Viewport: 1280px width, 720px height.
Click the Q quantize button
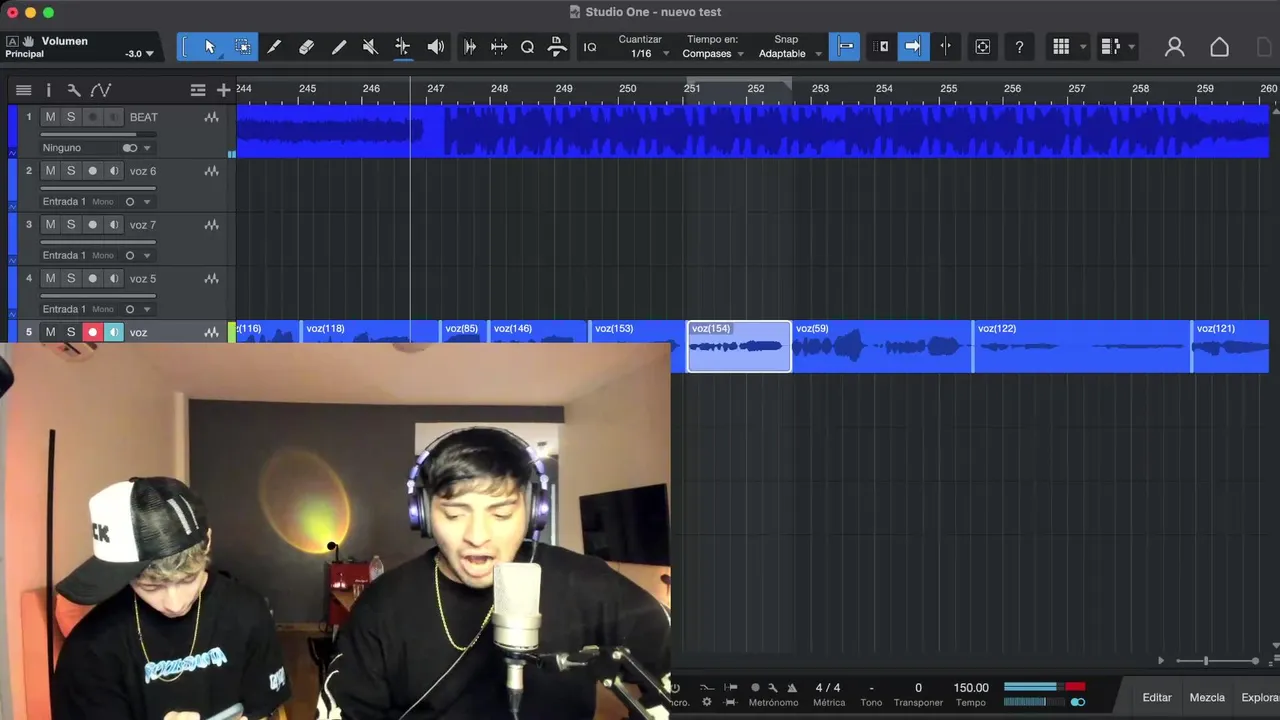(x=527, y=47)
